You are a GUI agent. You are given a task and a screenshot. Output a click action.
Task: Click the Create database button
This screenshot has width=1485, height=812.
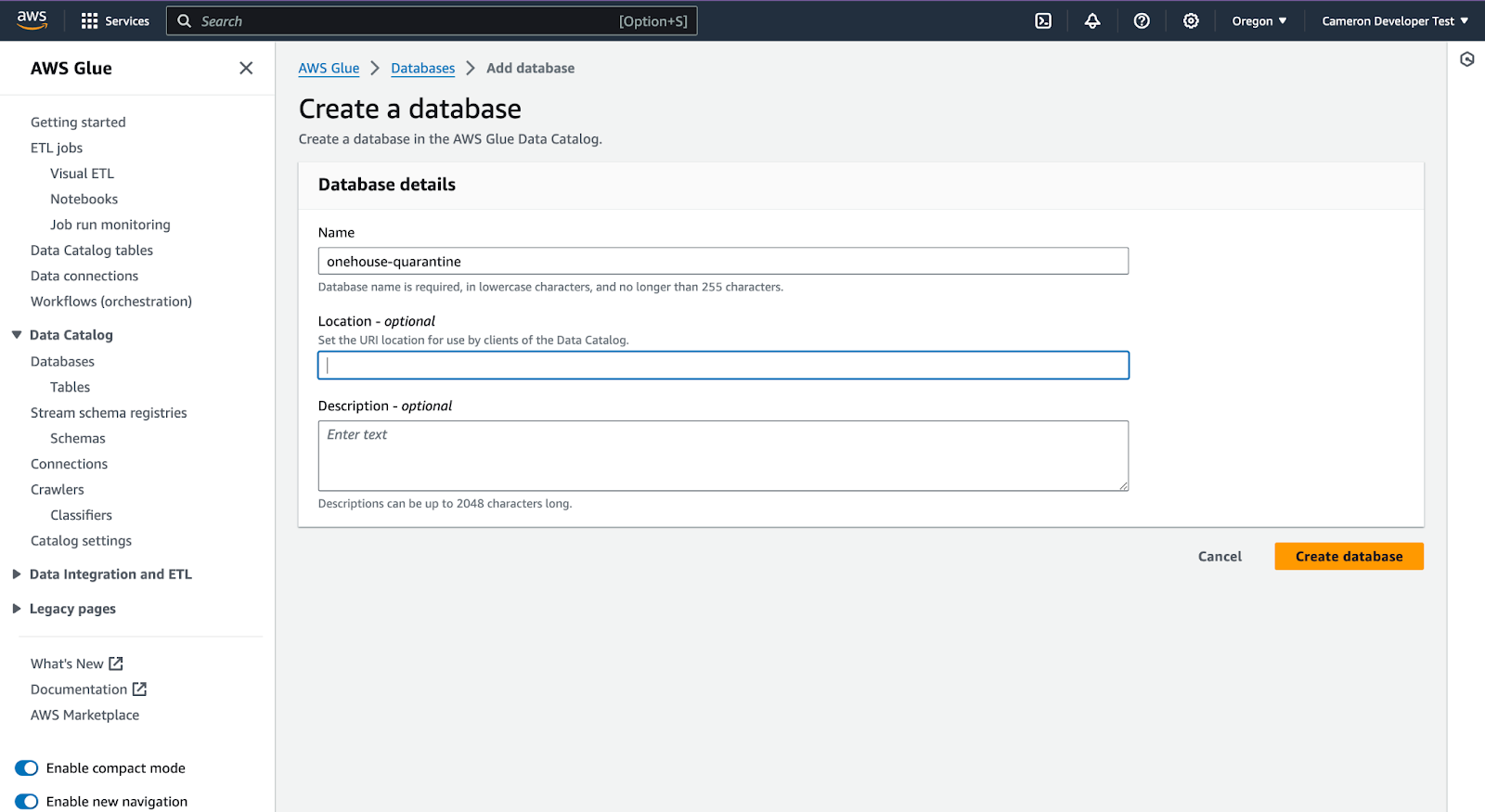coord(1349,556)
